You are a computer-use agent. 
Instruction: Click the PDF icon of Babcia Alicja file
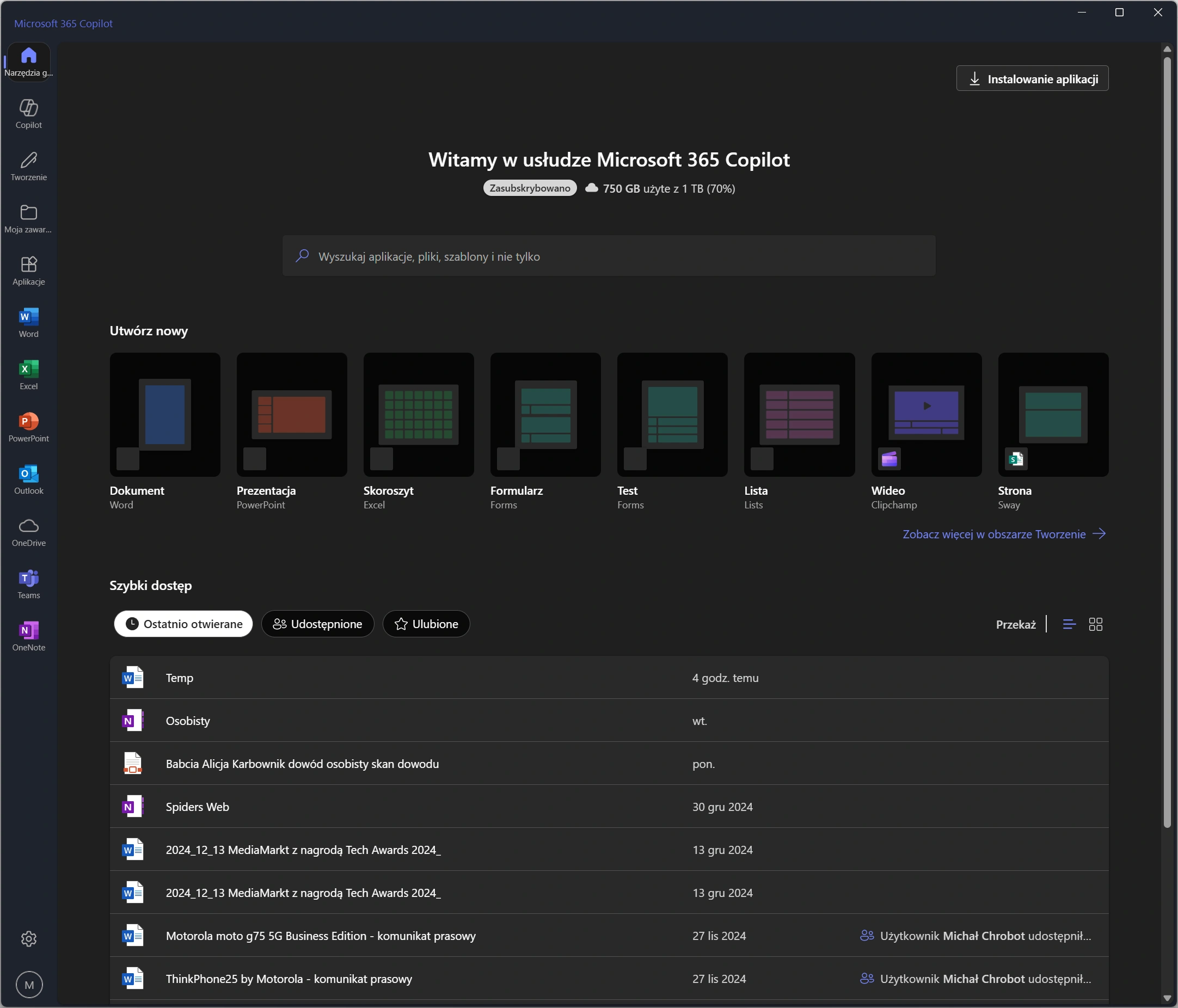click(132, 764)
